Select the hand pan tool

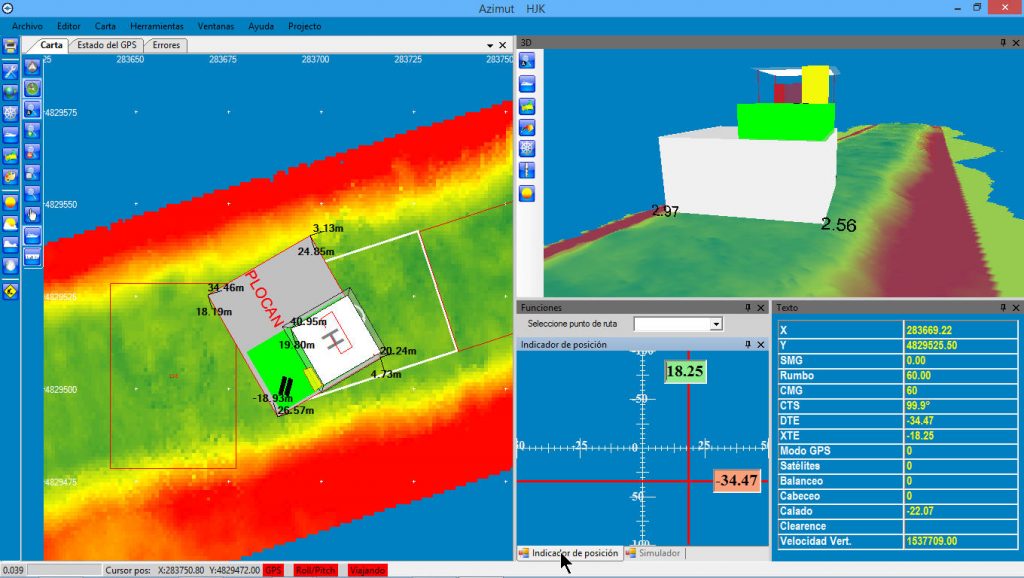pos(32,213)
